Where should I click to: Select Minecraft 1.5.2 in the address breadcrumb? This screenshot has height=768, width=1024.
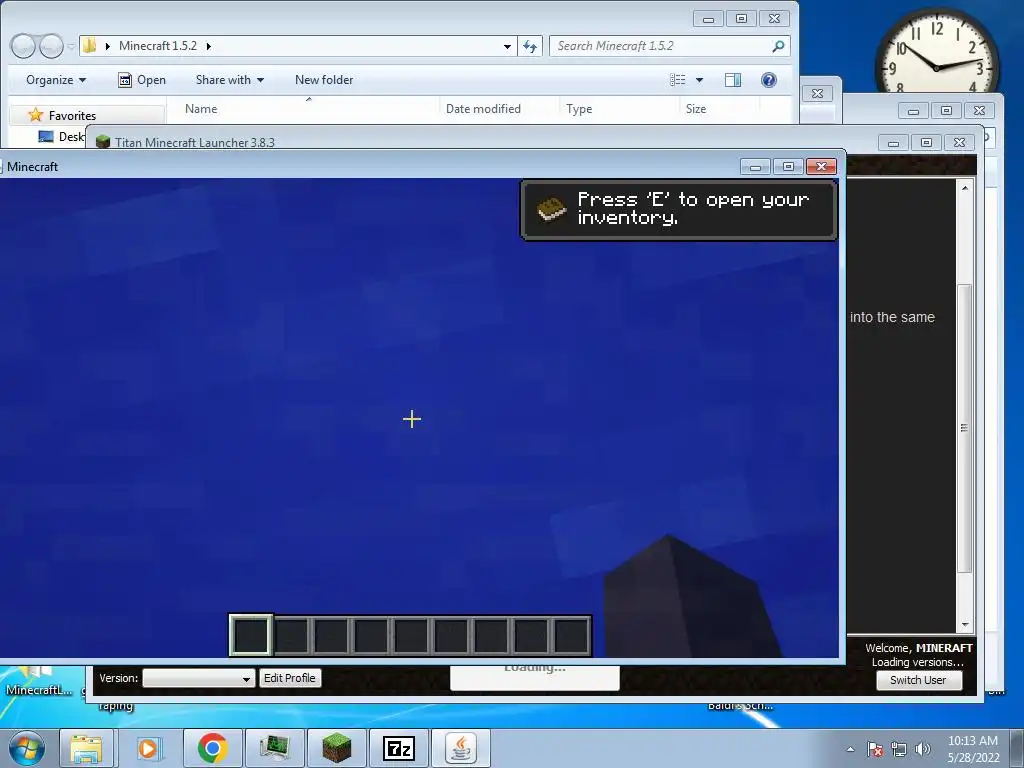tap(157, 46)
